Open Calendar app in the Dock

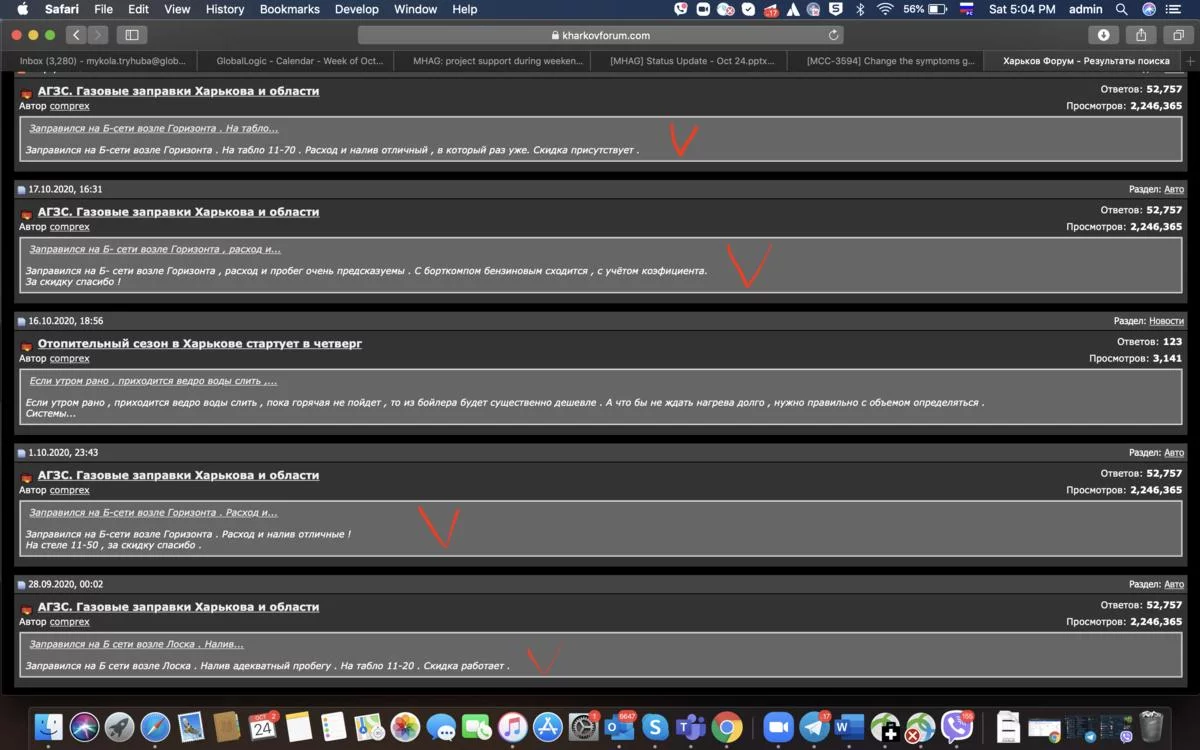click(x=263, y=727)
